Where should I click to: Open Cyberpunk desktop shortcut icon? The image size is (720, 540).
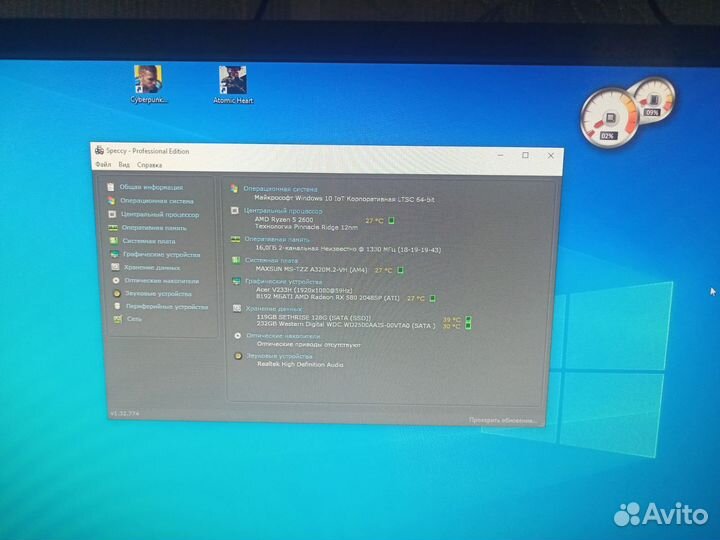(149, 81)
